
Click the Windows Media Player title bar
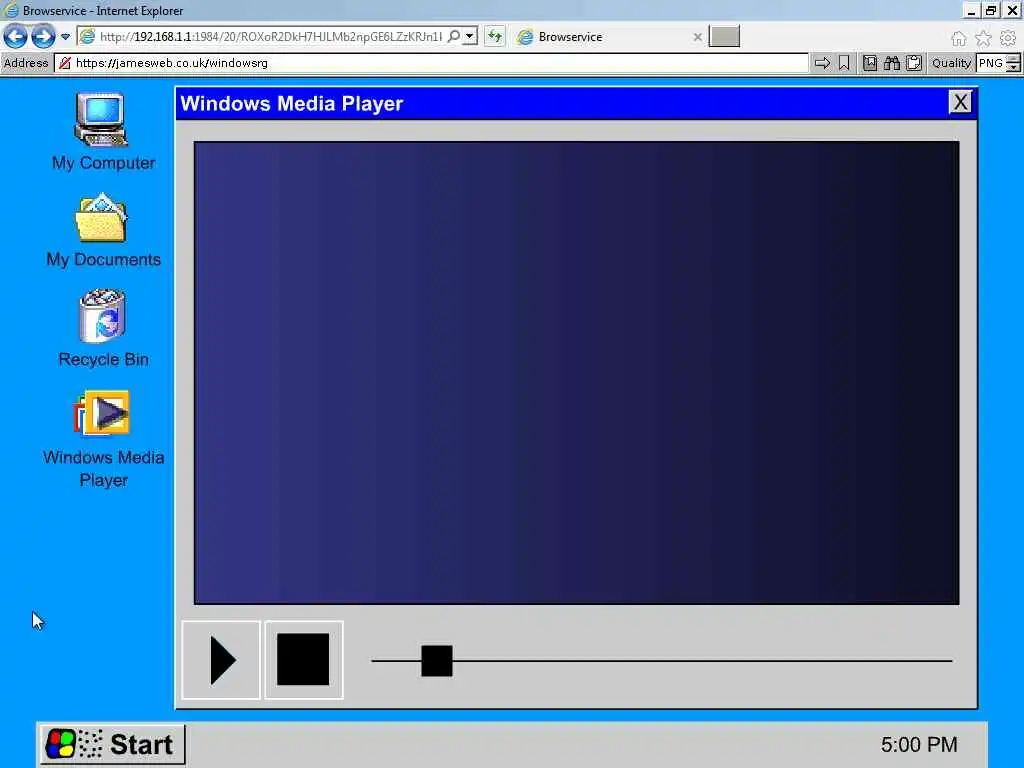click(562, 103)
